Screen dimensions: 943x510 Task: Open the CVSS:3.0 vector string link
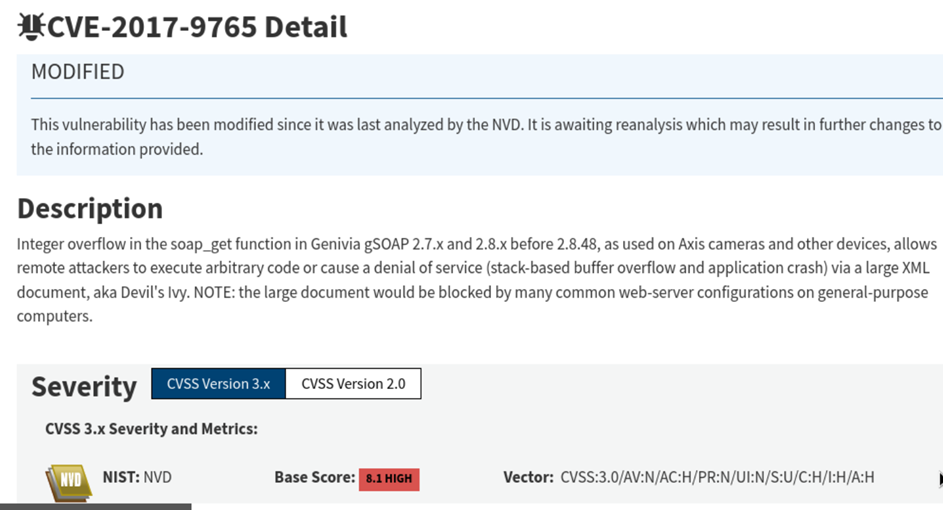717,477
